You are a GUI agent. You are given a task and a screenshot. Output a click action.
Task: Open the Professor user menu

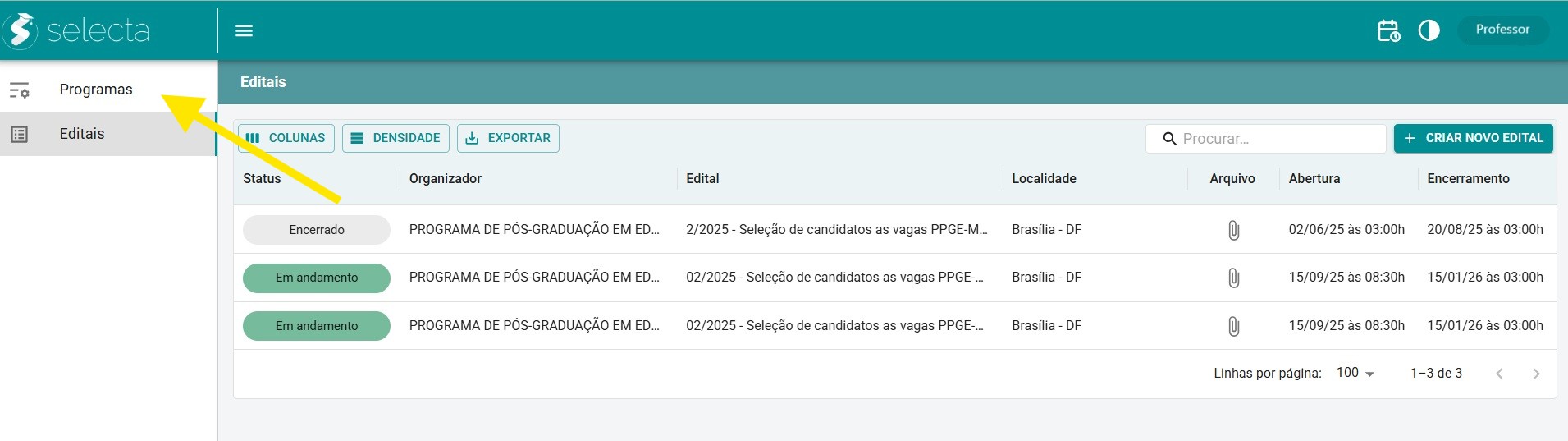coord(1502,30)
